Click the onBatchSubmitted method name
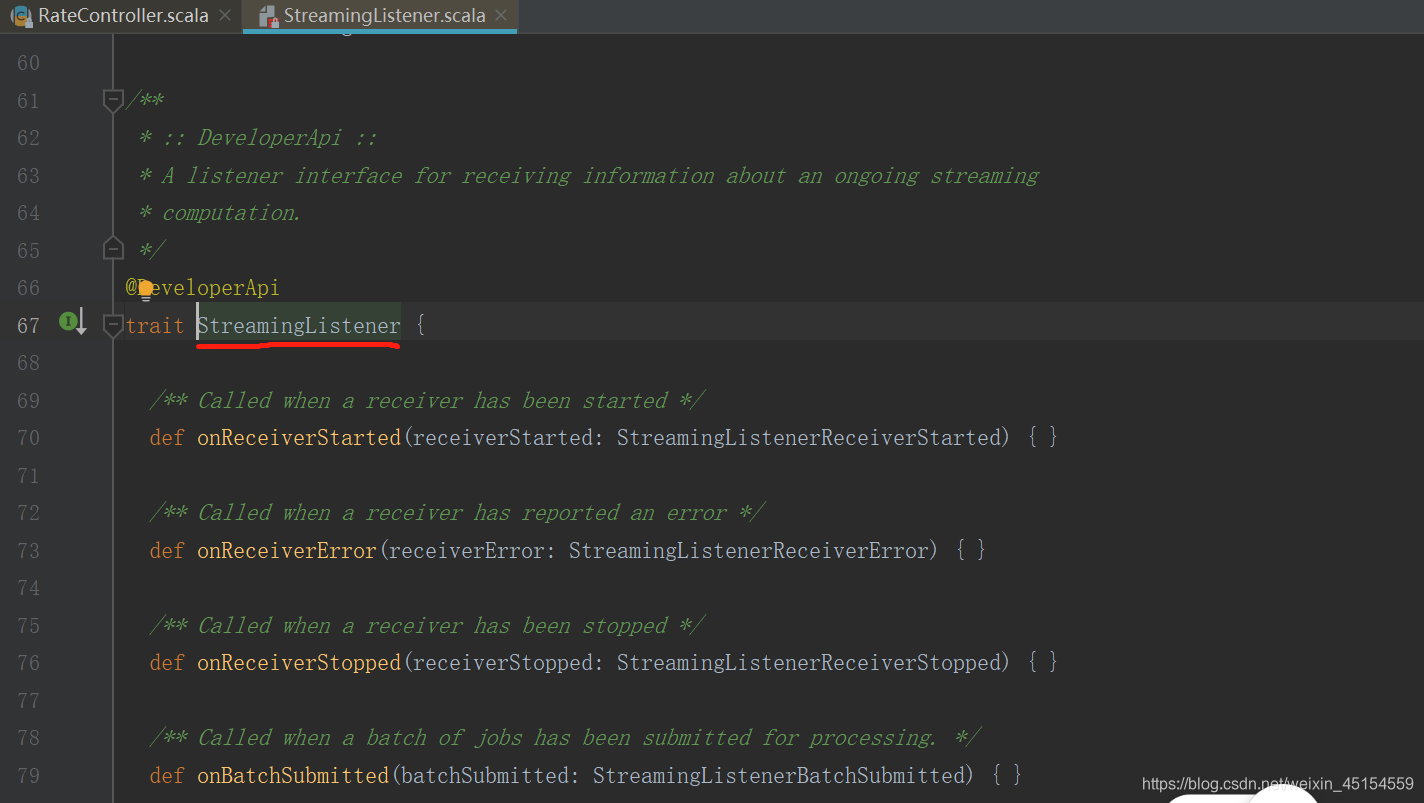This screenshot has width=1424, height=803. pos(293,775)
